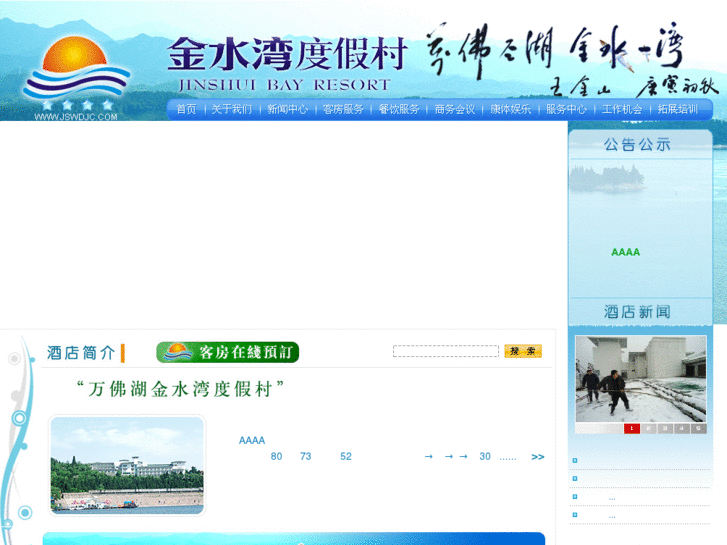Click the blue AAAA text in hotel intro

[252, 441]
